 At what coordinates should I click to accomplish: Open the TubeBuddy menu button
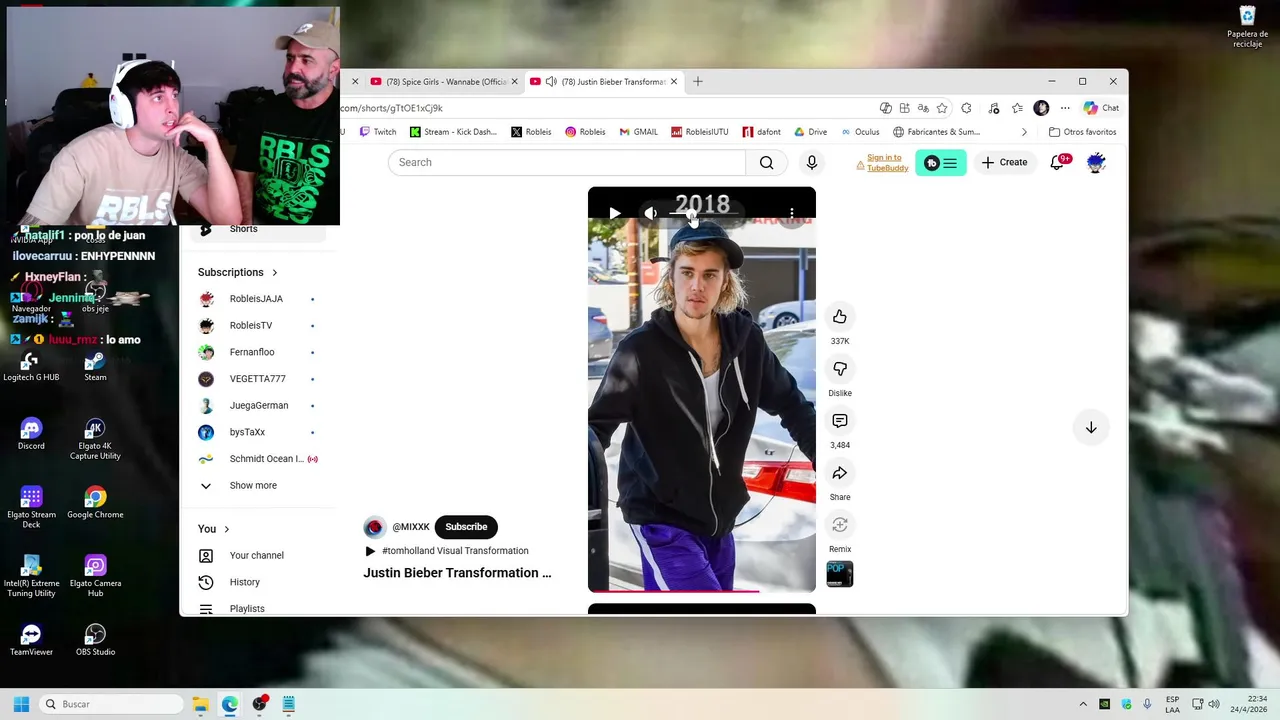tap(941, 163)
